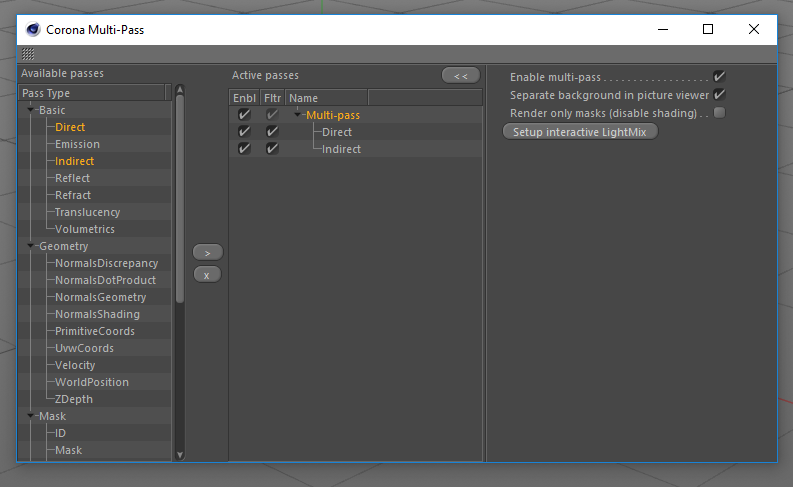Collapse the Mask pass group
793x487 pixels.
(30, 416)
